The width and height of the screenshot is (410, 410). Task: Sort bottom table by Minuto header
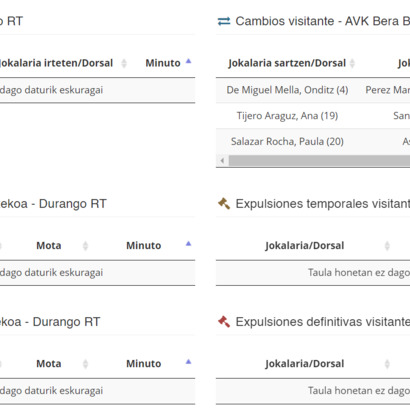(x=144, y=364)
